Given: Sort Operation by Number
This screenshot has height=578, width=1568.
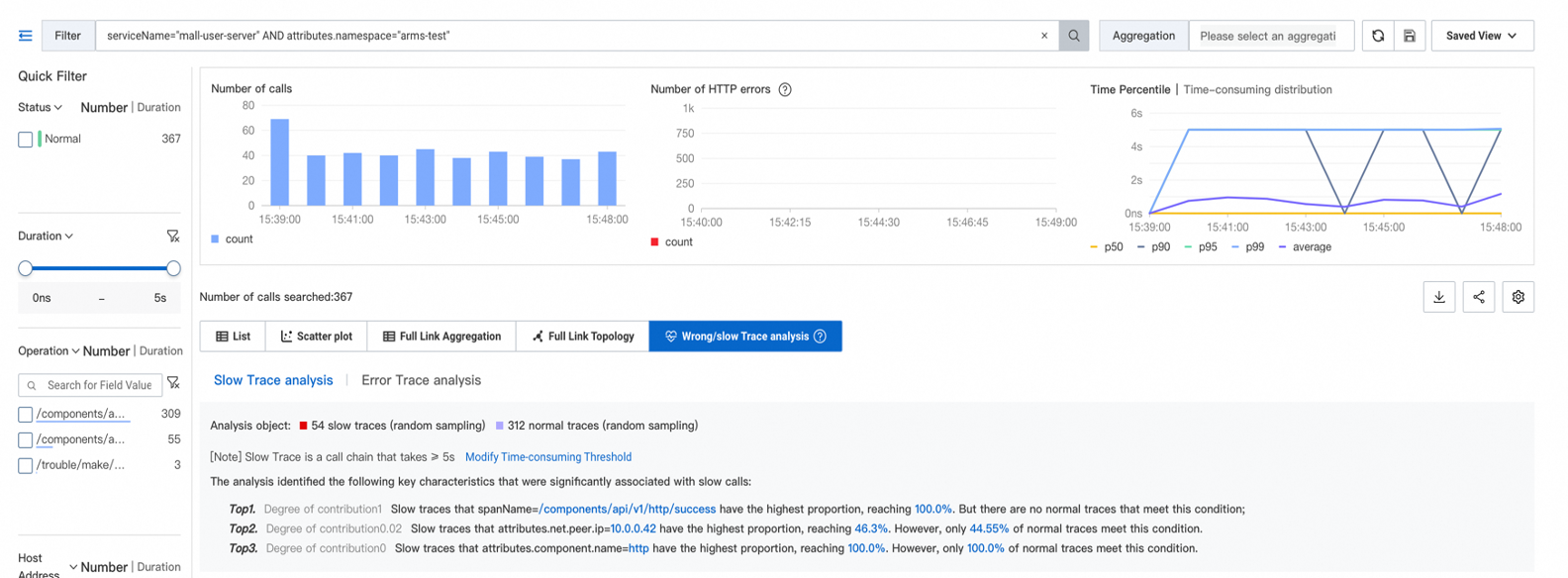Looking at the screenshot, I should pos(106,351).
